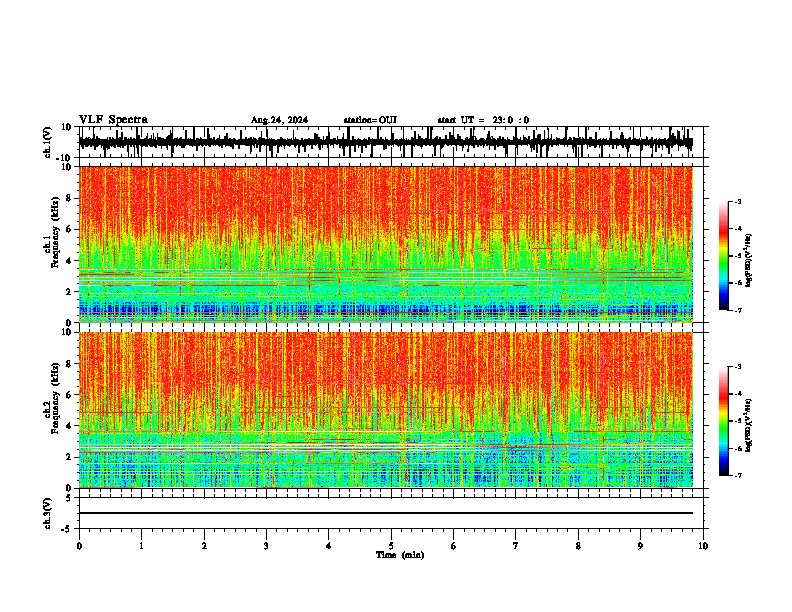
Task: Click time axis tick label "7"
Action: click(x=516, y=546)
